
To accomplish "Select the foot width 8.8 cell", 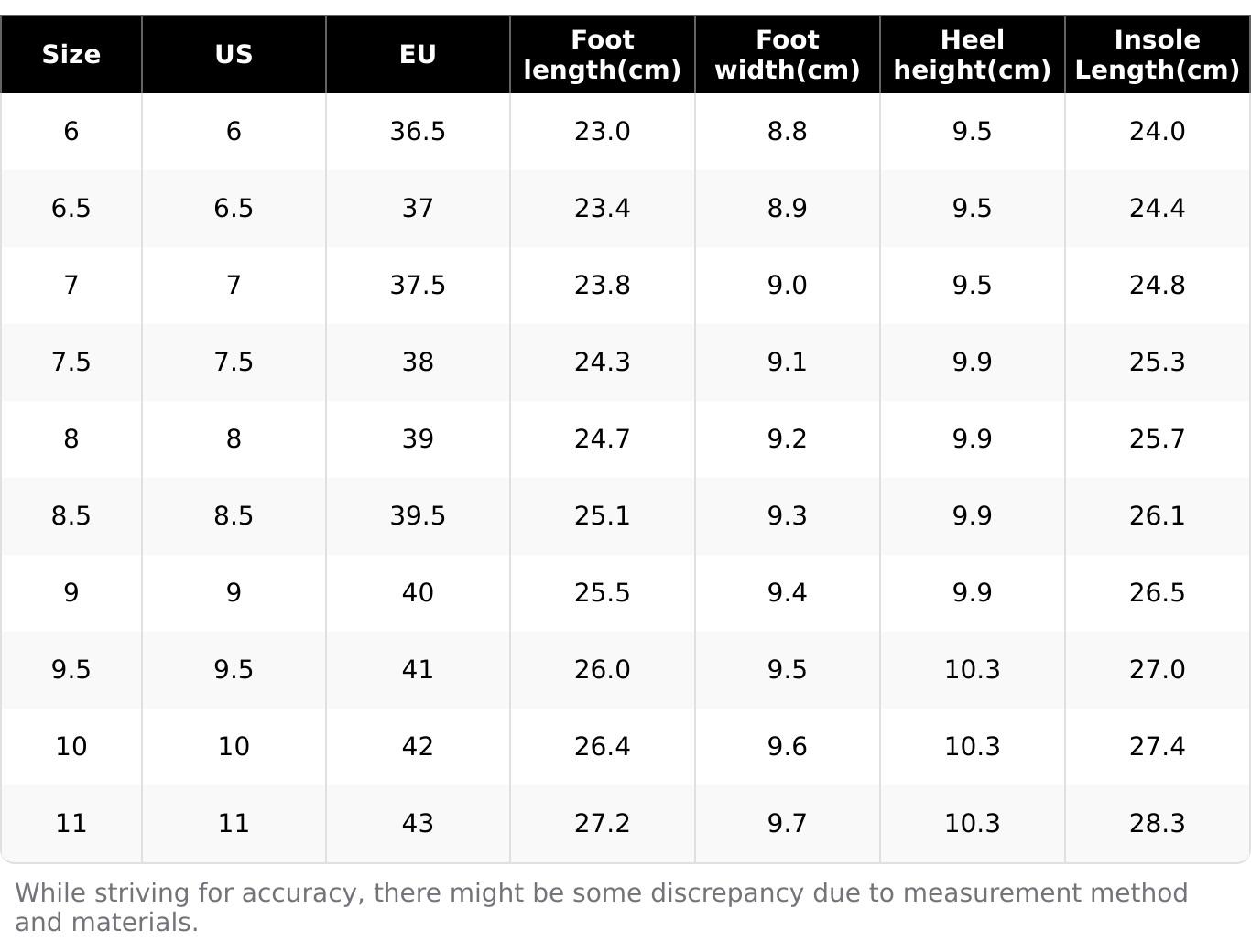I will 787,132.
